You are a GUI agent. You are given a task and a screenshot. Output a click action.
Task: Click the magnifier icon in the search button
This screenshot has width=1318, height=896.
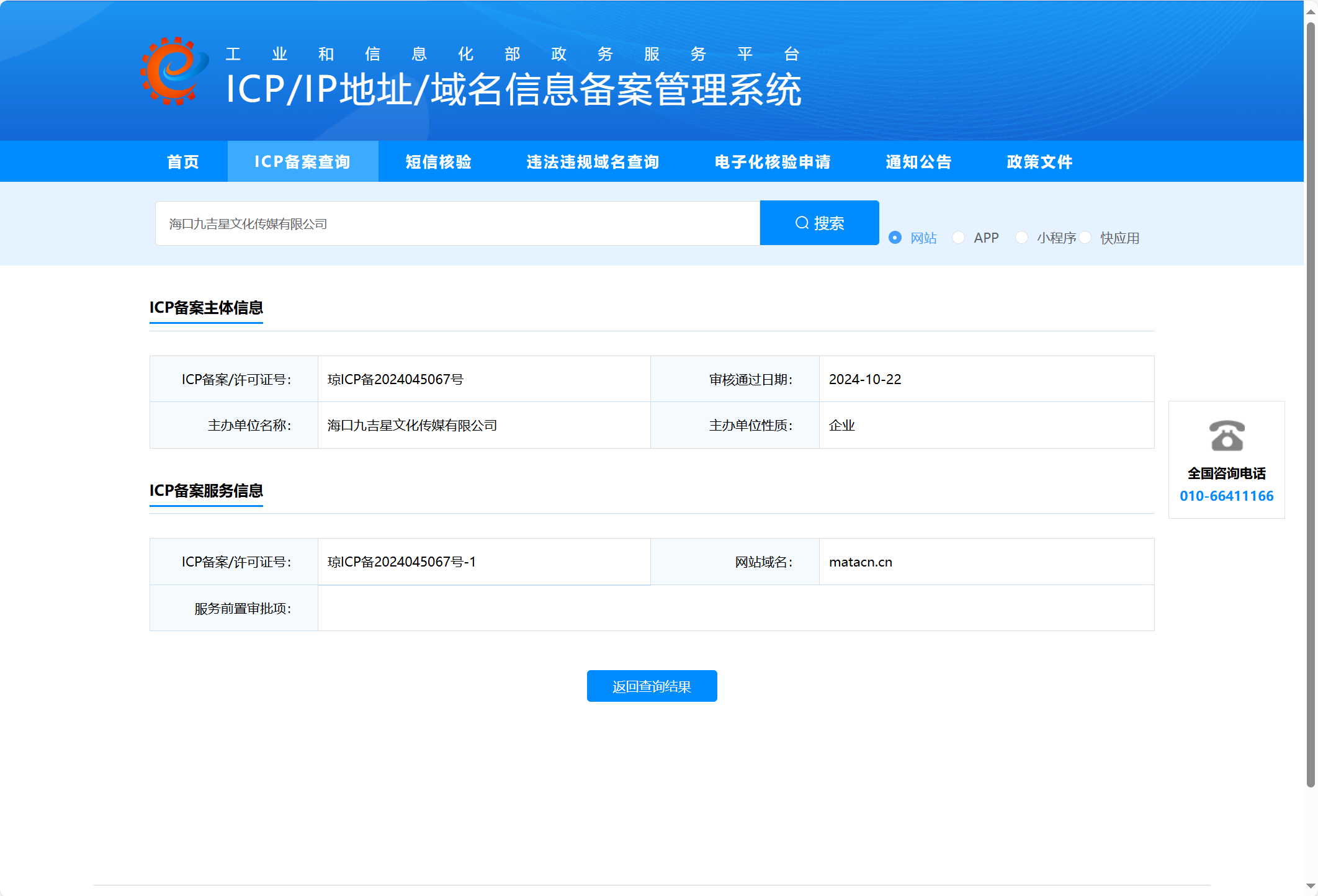coord(802,223)
